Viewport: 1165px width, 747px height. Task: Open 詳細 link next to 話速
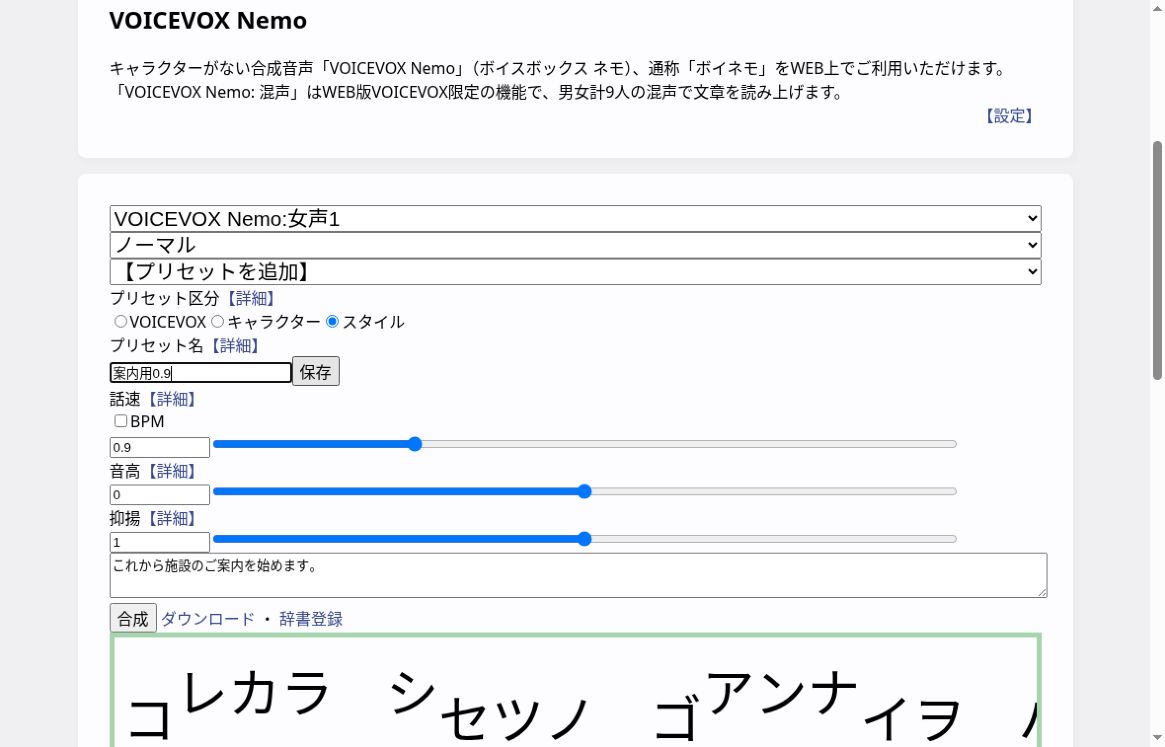coord(172,400)
